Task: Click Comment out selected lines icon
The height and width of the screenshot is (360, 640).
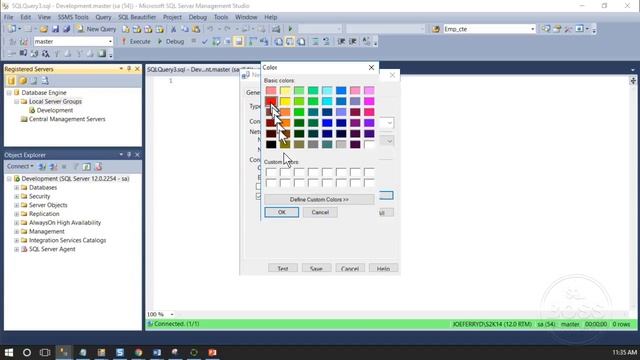Action: 315,41
